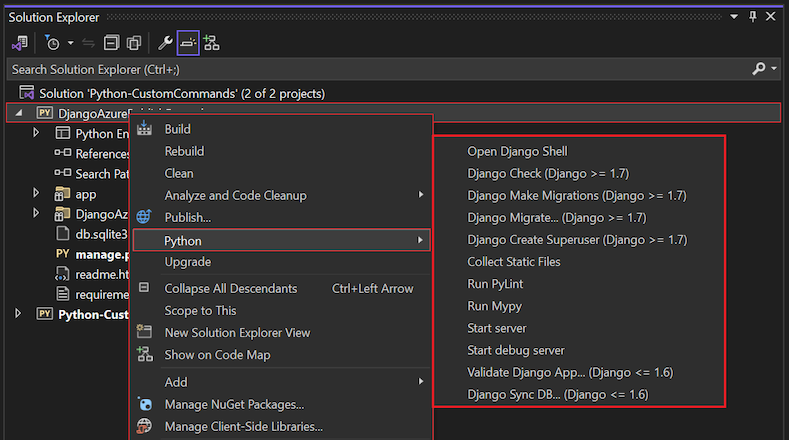The image size is (789, 440).
Task: Switch between solutions and folder views icon
Action: coord(20,43)
